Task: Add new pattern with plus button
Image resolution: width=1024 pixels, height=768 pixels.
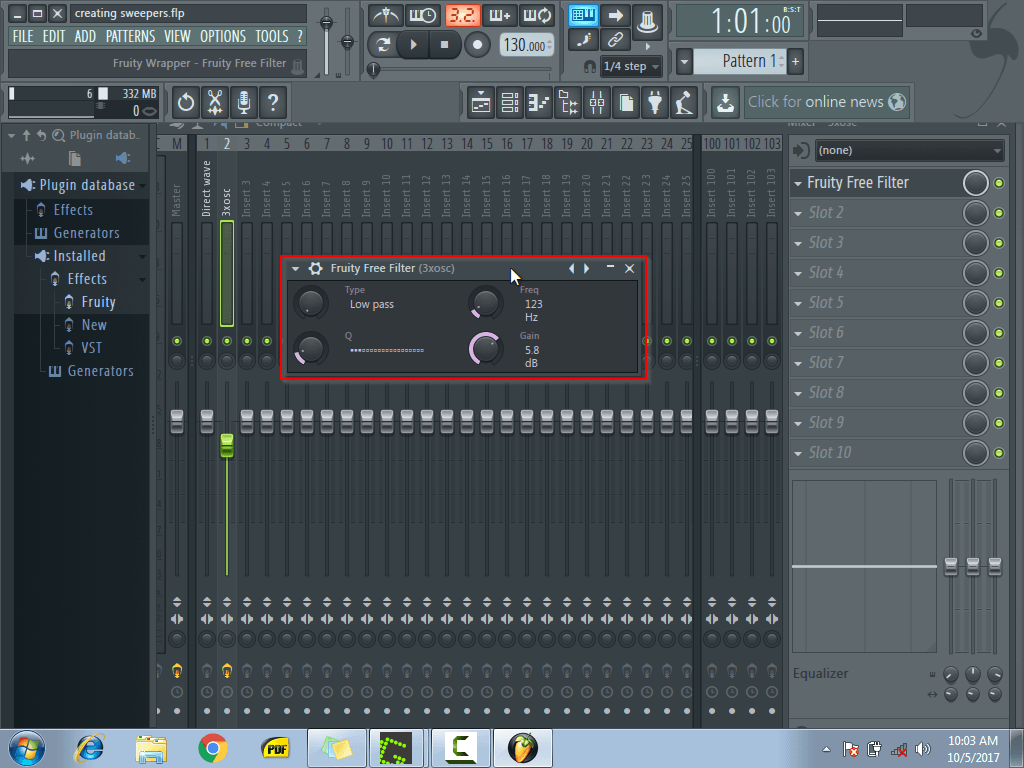Action: click(x=795, y=62)
